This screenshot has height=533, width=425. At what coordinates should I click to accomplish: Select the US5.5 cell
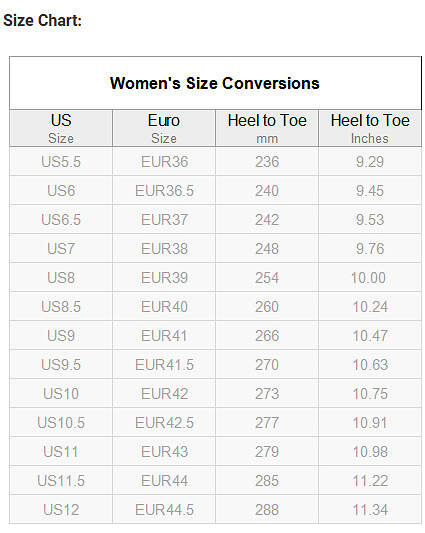[61, 162]
